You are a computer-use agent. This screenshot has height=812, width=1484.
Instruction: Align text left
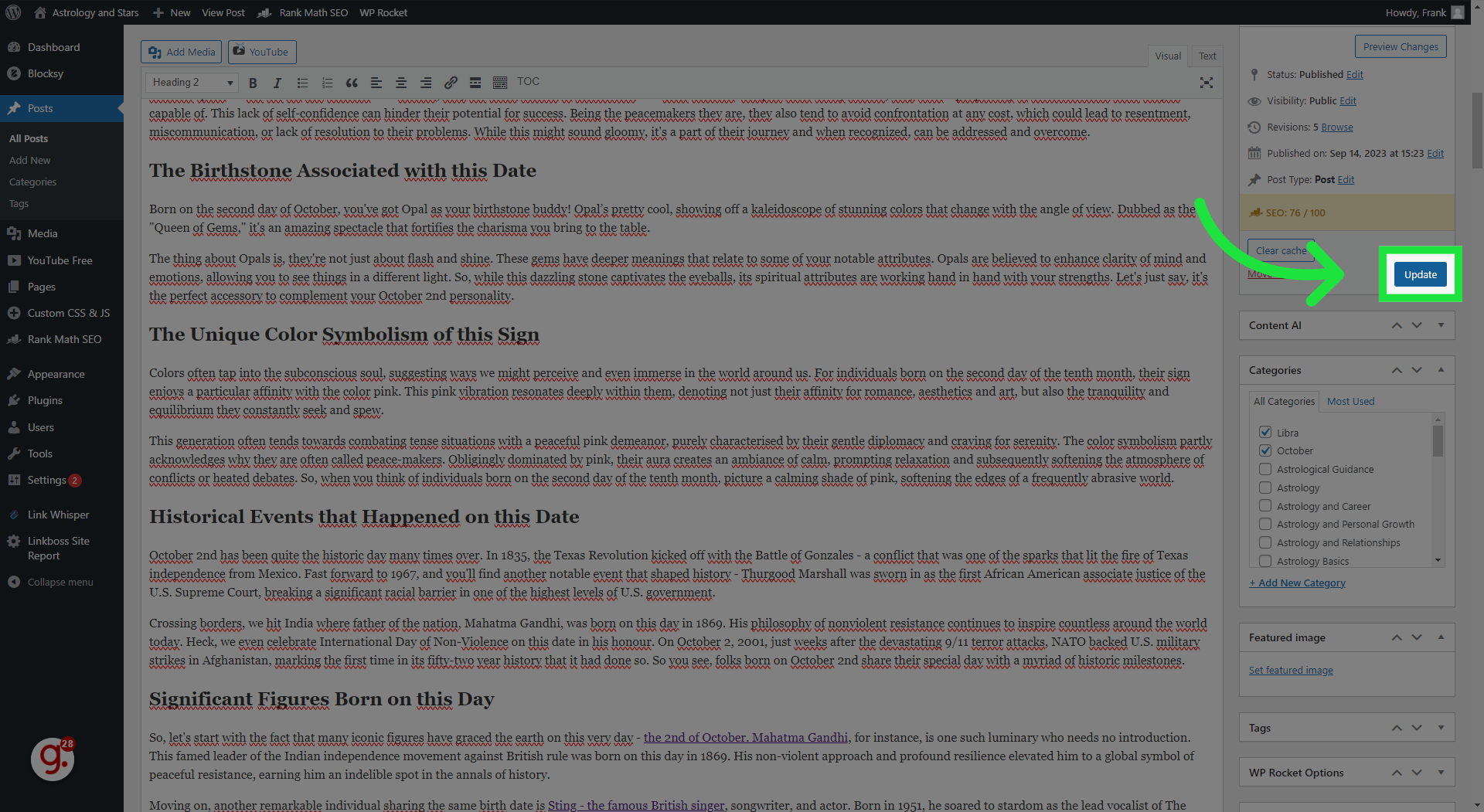tap(376, 83)
